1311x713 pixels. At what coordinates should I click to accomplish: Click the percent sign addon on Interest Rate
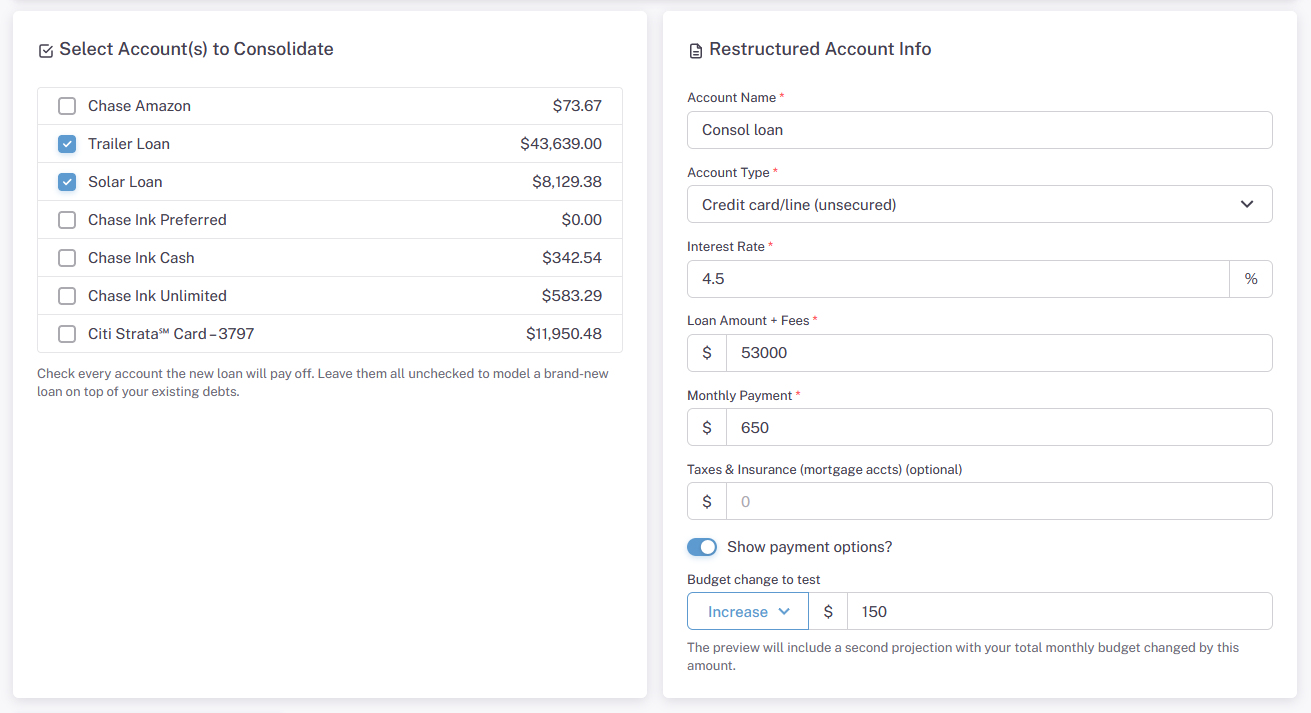(1251, 279)
